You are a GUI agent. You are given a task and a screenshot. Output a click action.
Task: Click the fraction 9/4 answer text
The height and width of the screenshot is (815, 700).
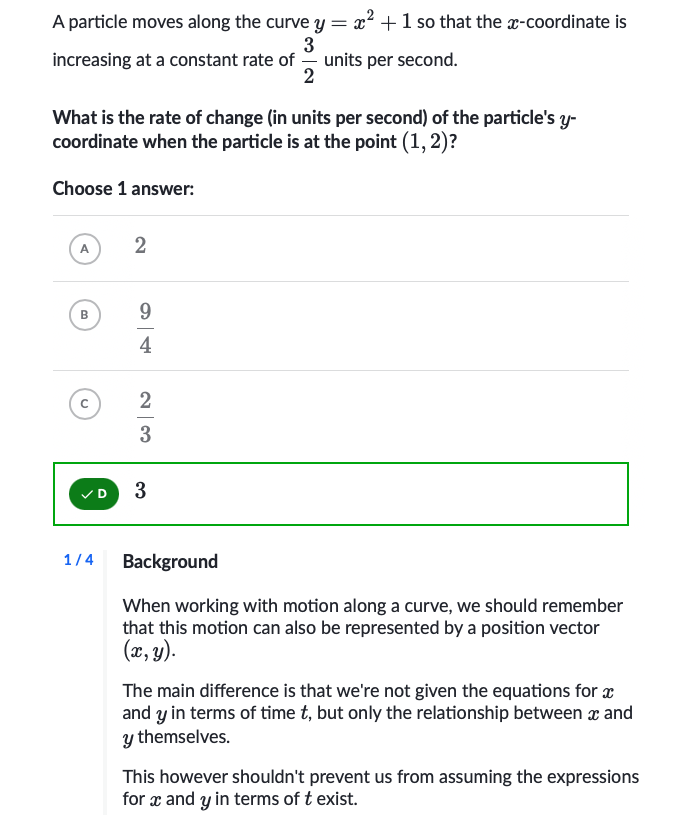145,328
